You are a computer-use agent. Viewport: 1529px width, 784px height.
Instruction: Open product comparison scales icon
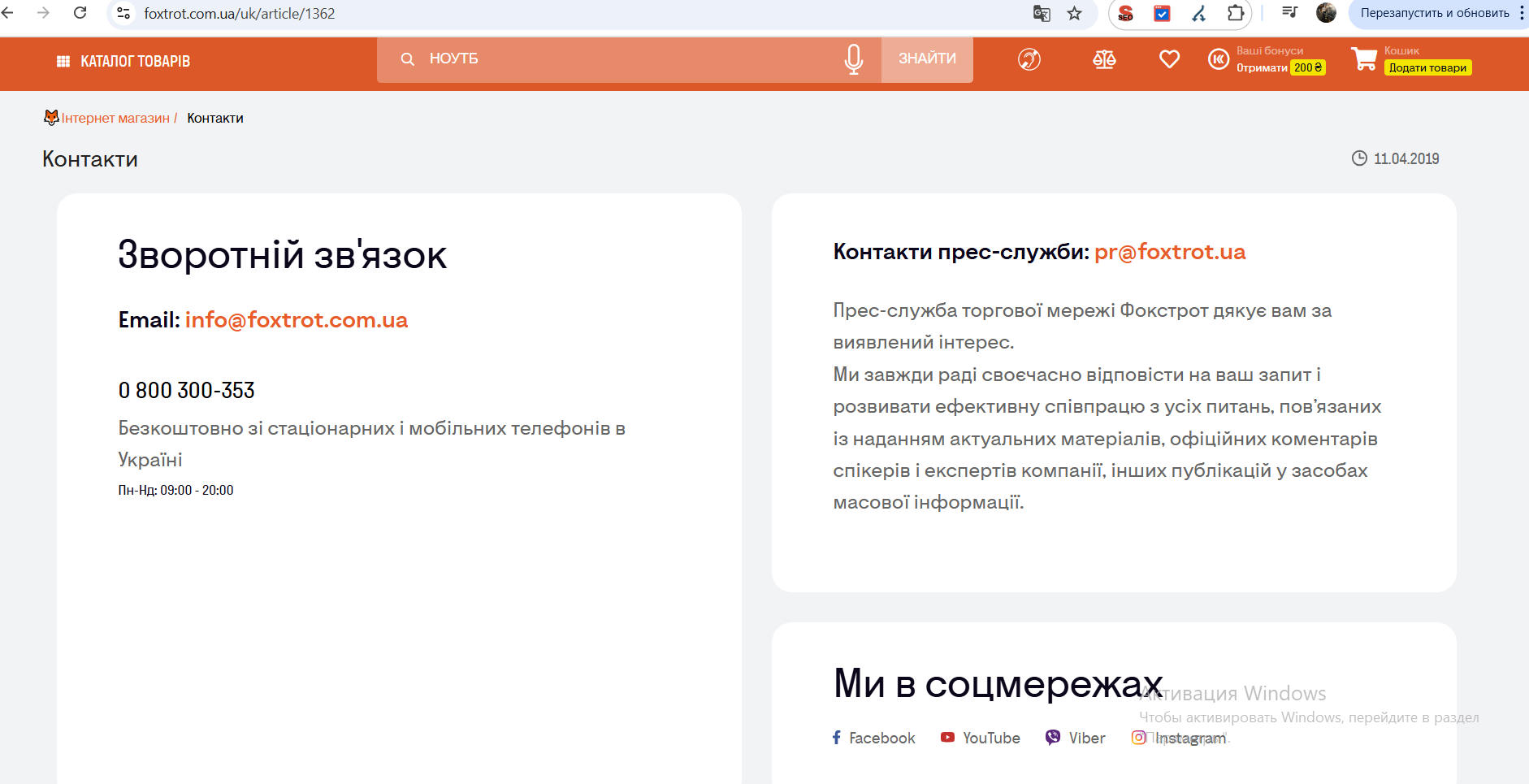[1104, 59]
